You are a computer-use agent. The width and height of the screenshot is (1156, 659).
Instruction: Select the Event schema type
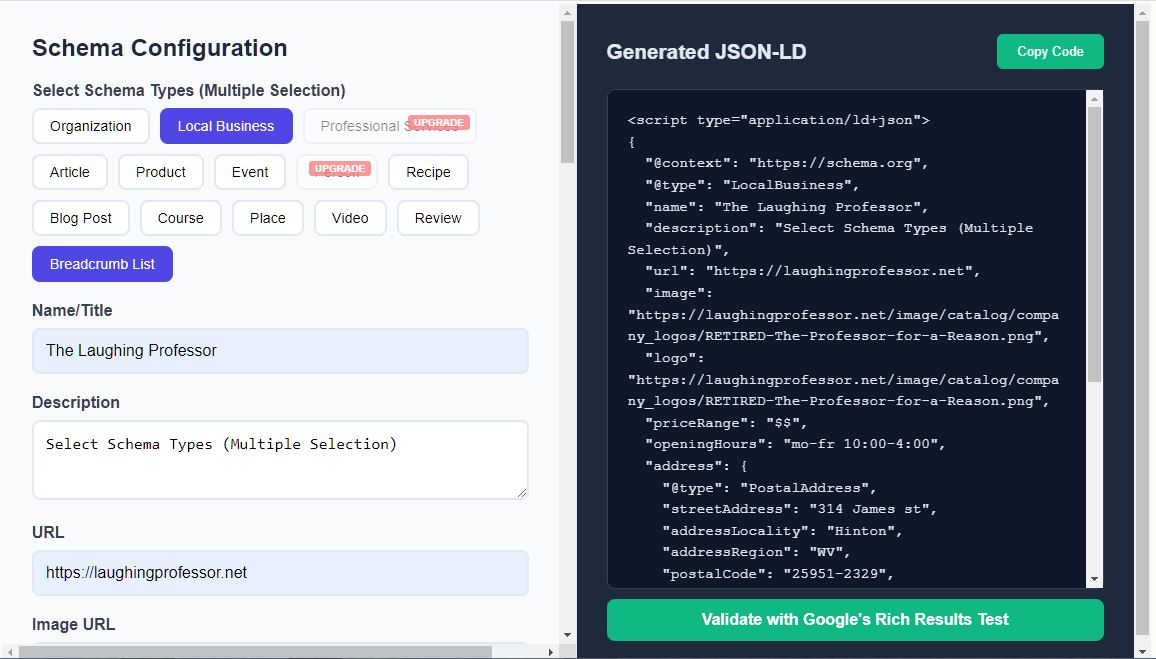tap(249, 172)
